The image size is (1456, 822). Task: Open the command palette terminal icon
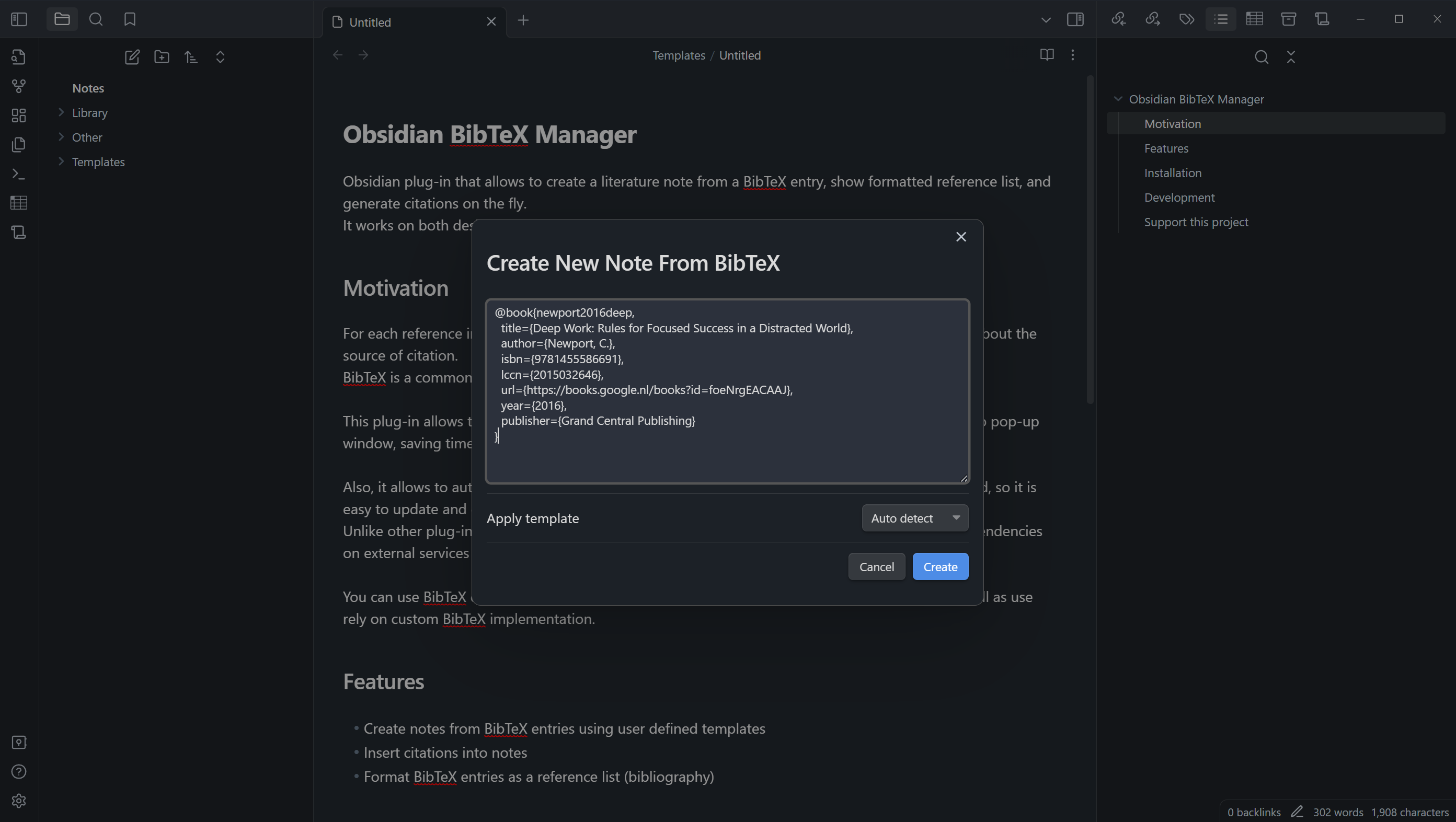tap(19, 173)
